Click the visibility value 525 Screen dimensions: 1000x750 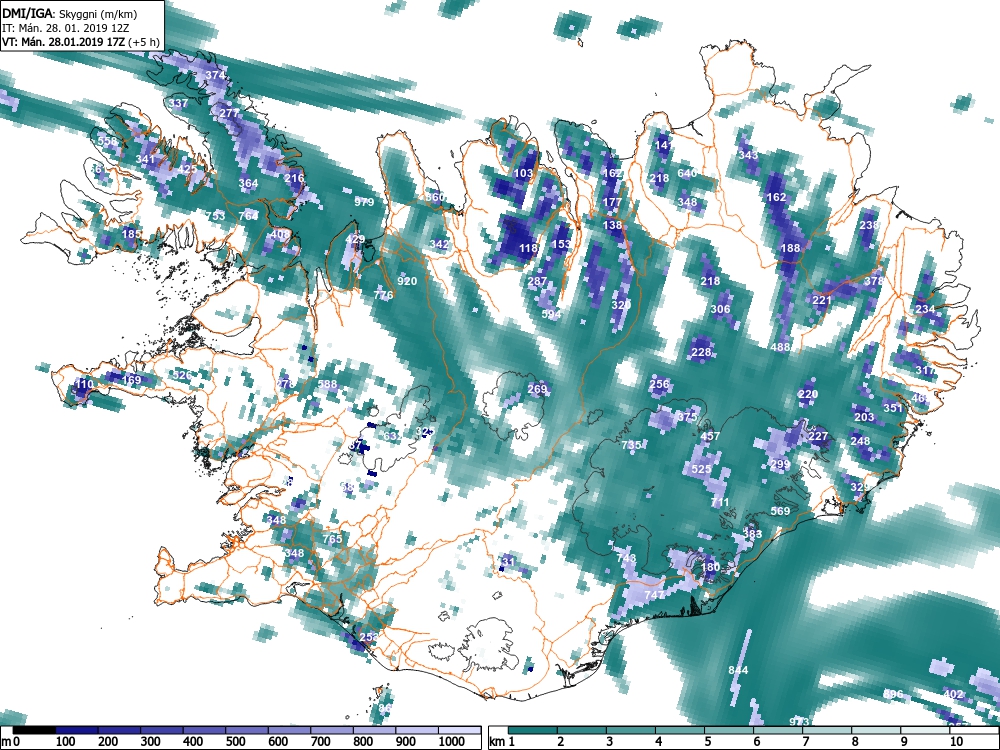click(x=701, y=469)
